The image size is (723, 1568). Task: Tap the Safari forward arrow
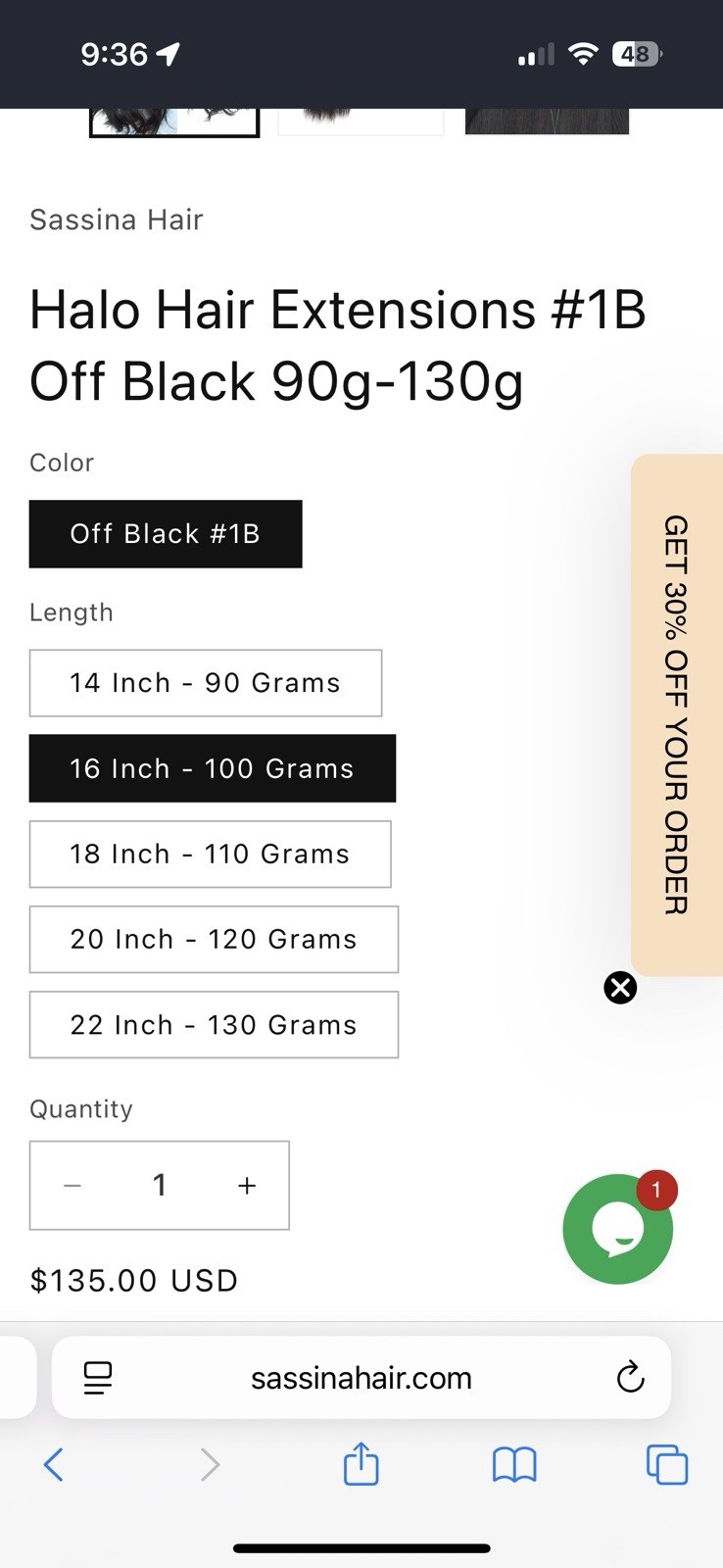(209, 1465)
